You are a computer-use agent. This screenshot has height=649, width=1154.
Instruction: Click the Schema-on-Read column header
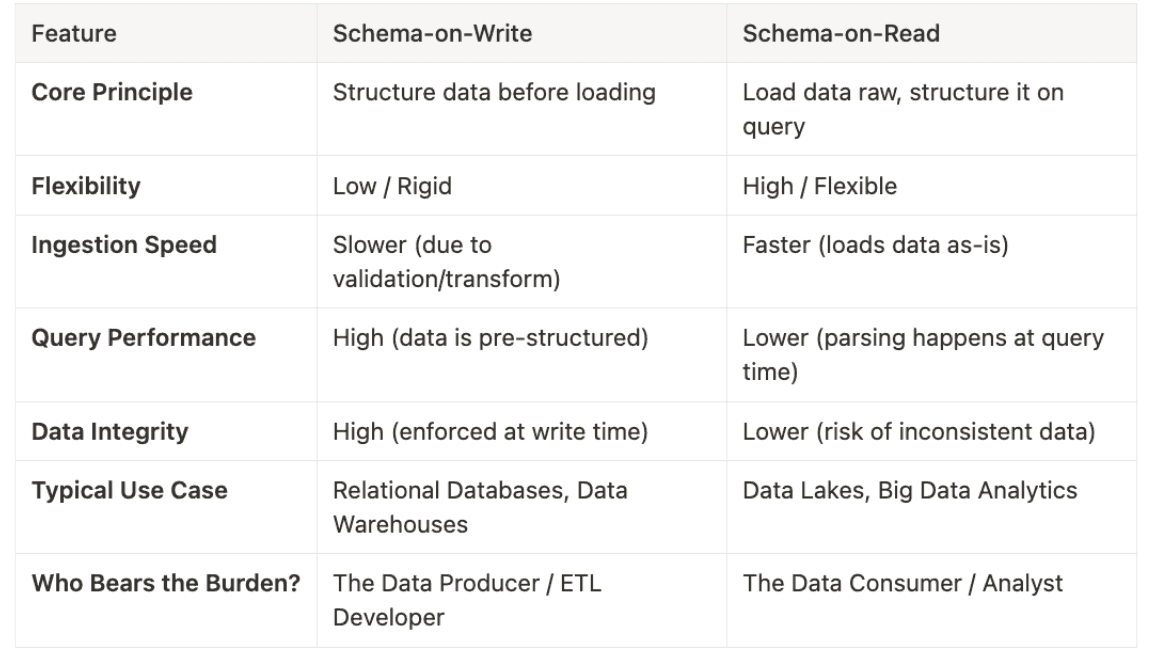[x=841, y=34]
